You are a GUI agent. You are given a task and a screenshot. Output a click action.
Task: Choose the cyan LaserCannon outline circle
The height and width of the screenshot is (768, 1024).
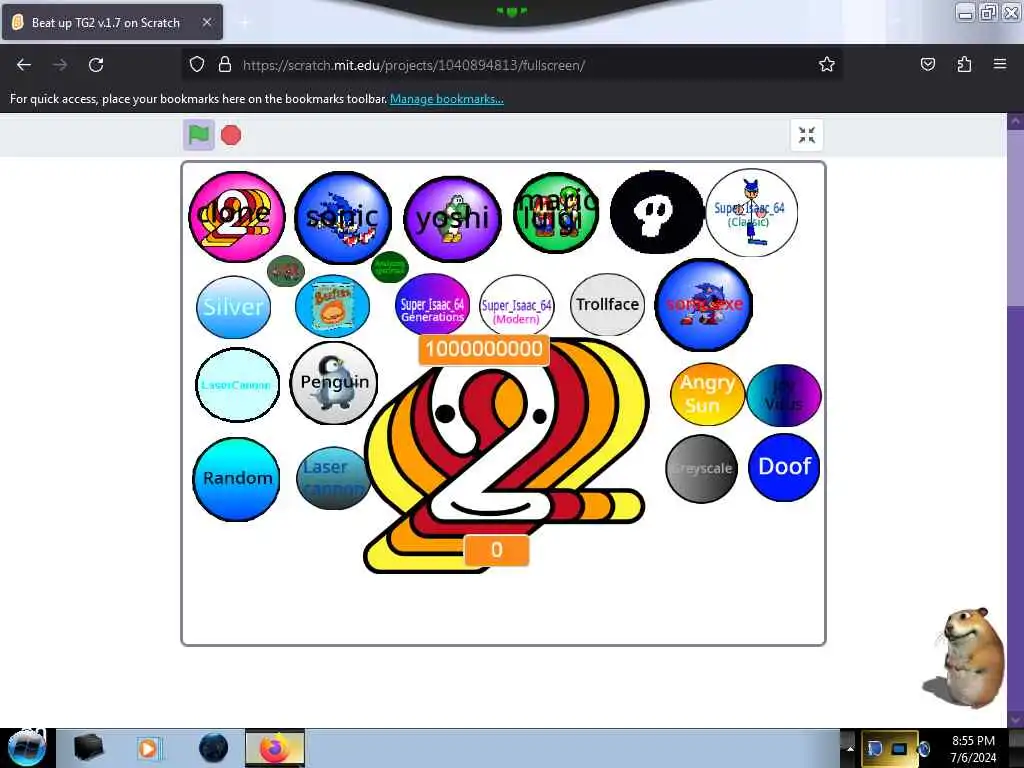[237, 385]
